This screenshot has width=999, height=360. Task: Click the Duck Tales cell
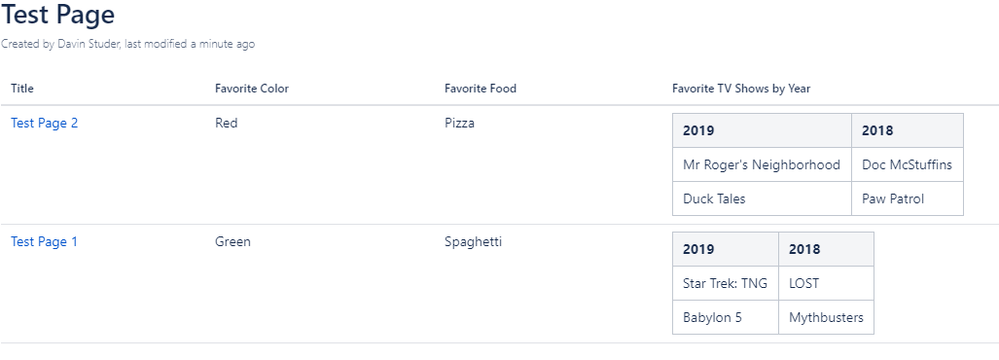coord(762,199)
